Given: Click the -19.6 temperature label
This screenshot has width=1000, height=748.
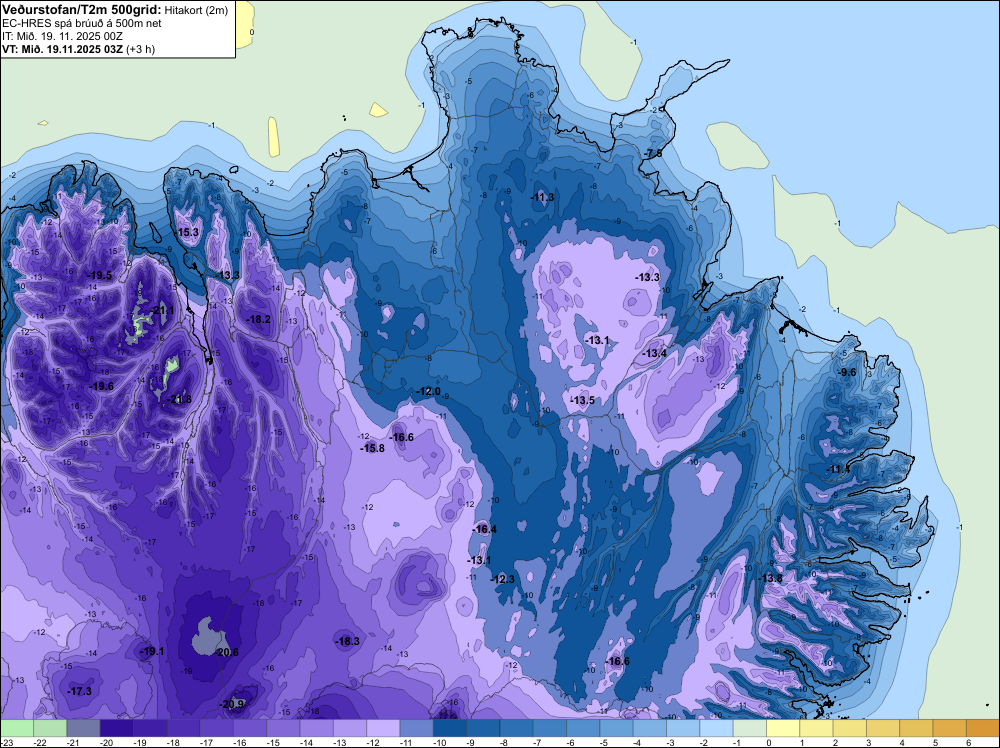Looking at the screenshot, I should 101,386.
